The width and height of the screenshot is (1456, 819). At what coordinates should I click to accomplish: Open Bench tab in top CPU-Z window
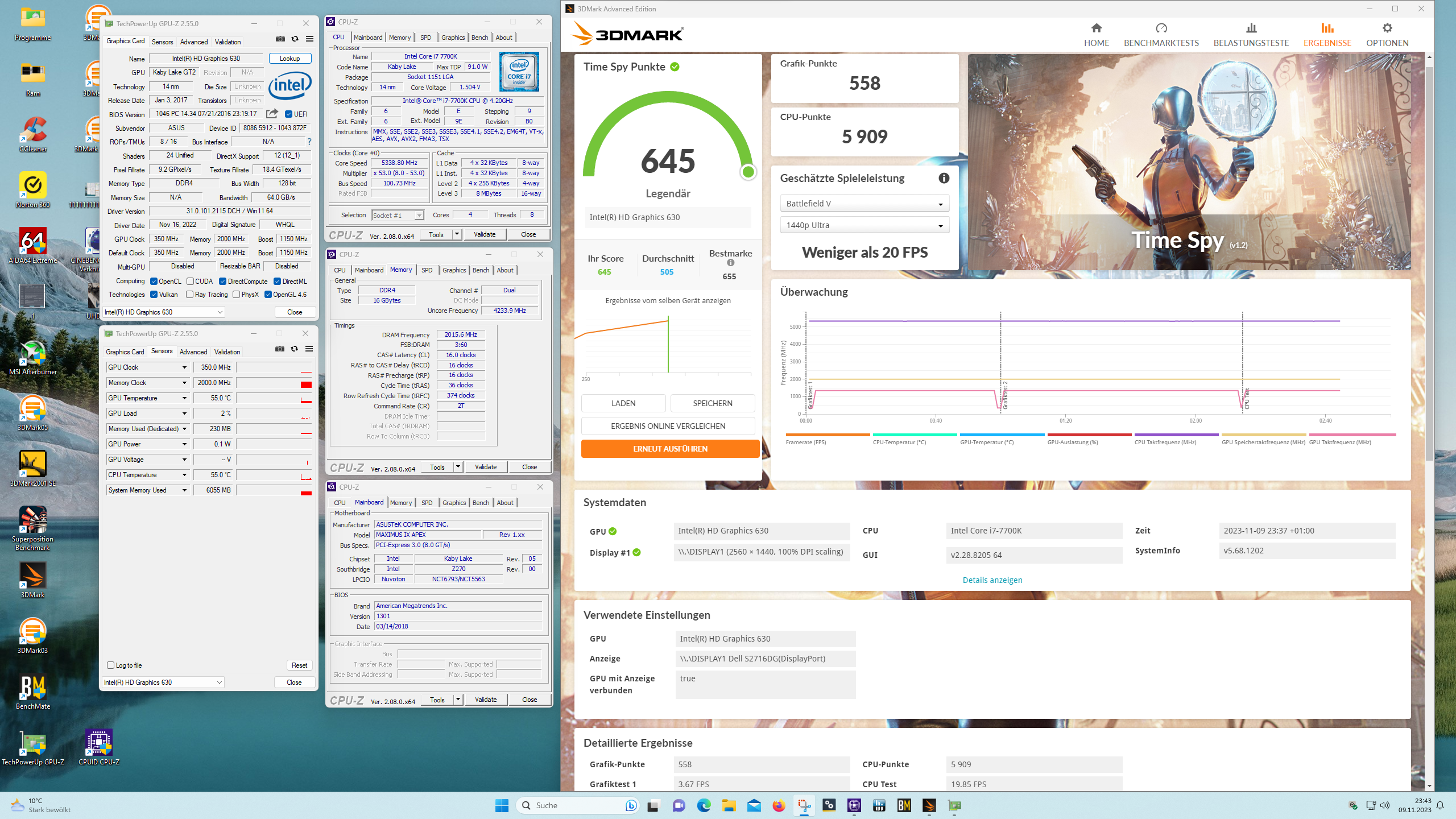tap(479, 38)
